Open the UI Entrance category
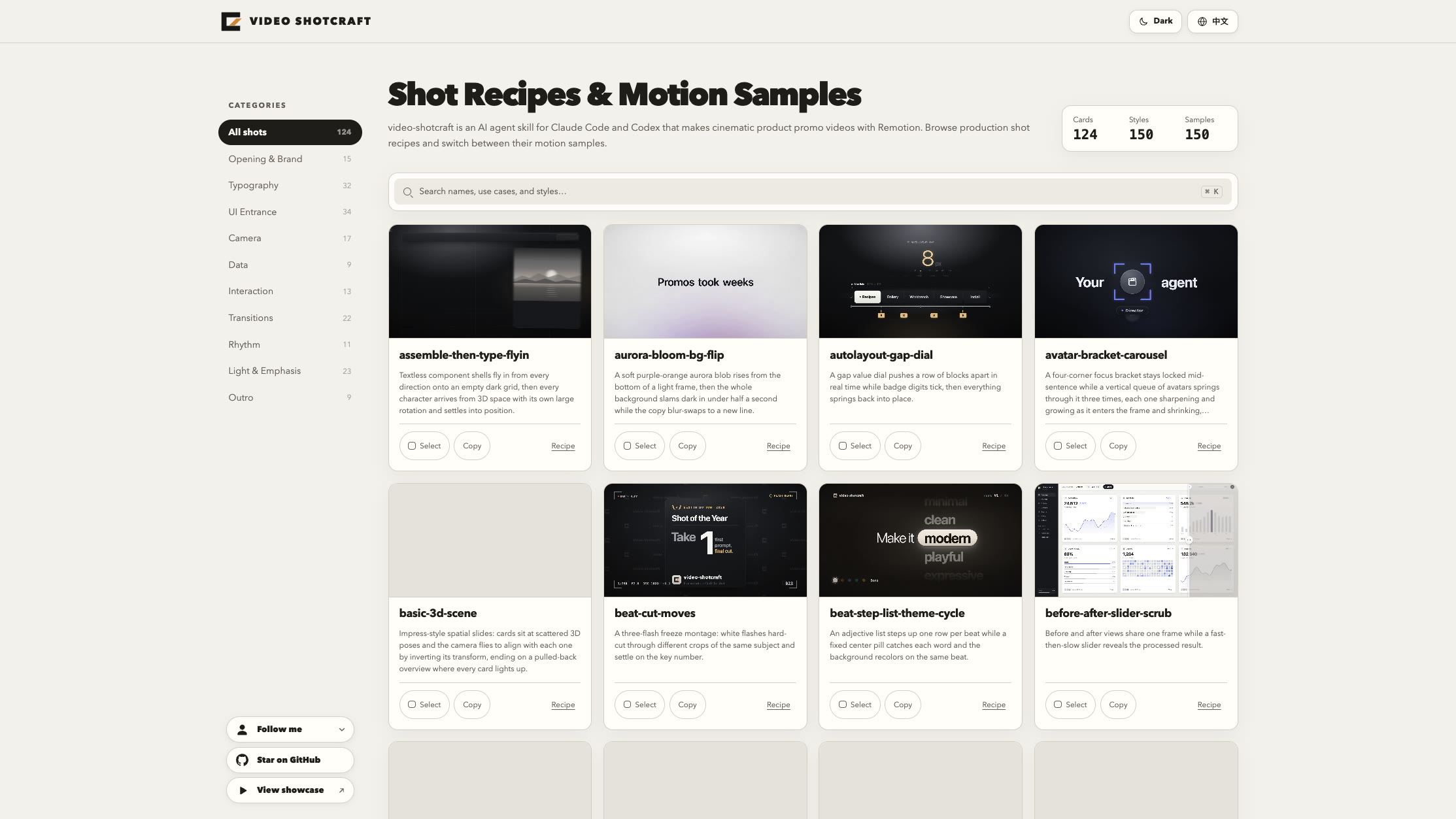 [x=290, y=212]
